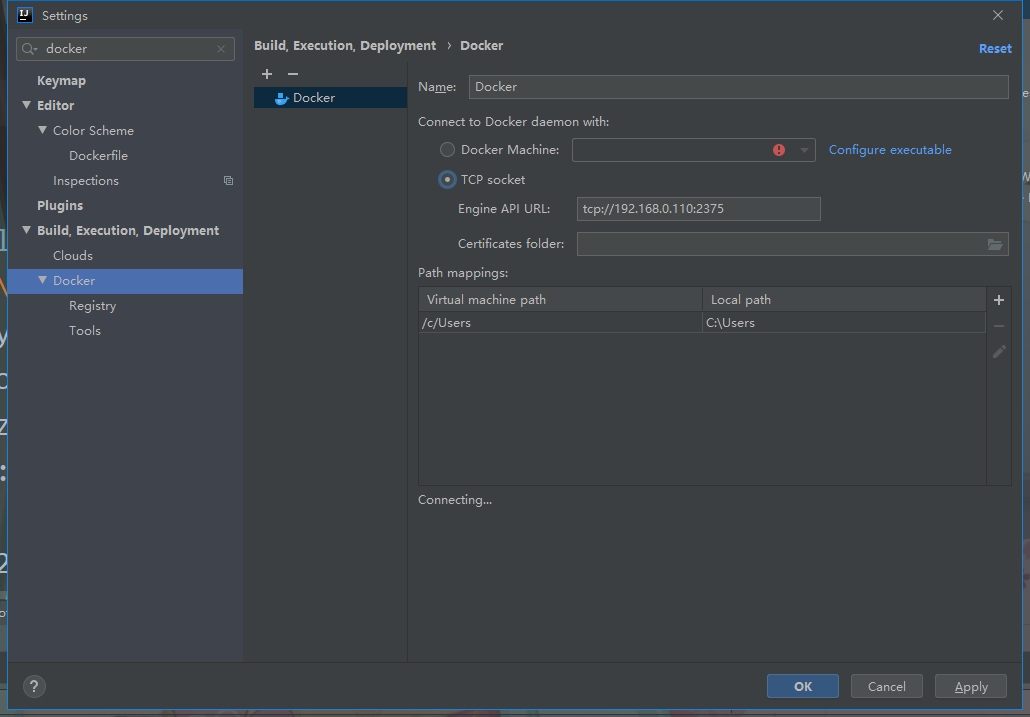
Task: Collapse Build, Execution, Deployment node
Action: click(26, 230)
